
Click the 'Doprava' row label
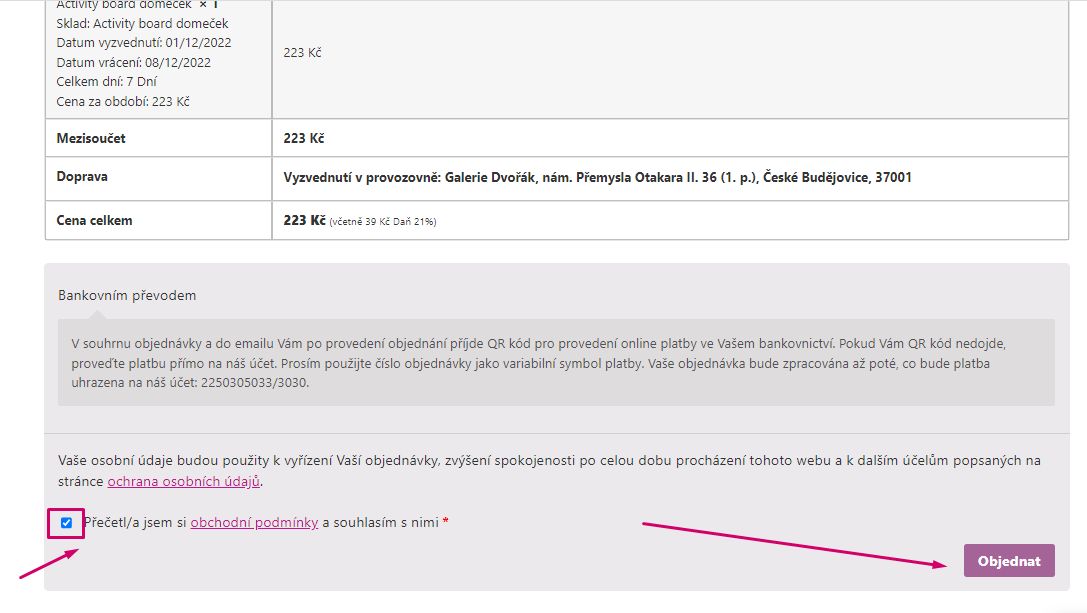coord(82,176)
